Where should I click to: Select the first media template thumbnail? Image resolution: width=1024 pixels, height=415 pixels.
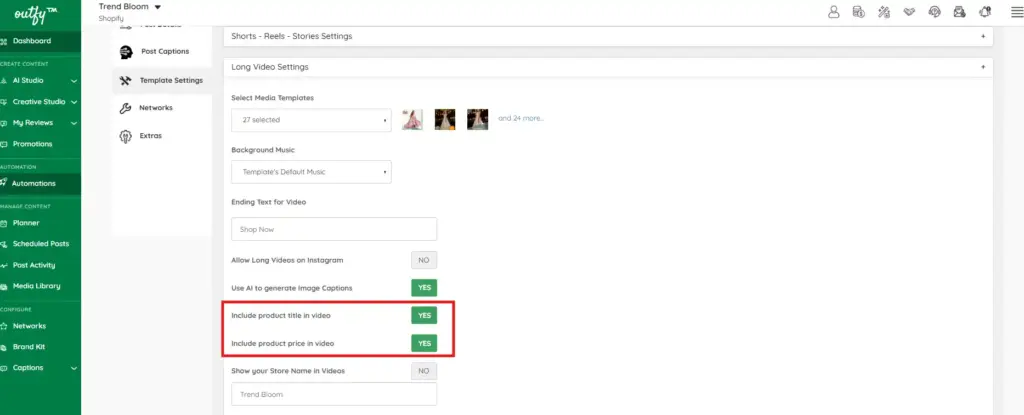tap(412, 120)
